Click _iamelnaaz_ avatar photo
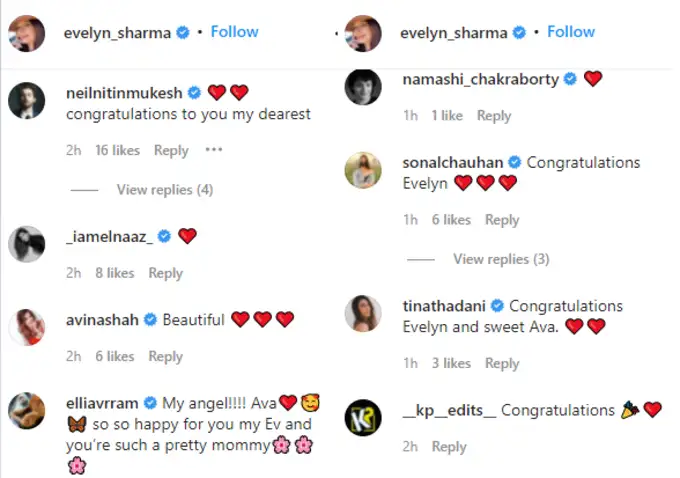 (x=27, y=244)
